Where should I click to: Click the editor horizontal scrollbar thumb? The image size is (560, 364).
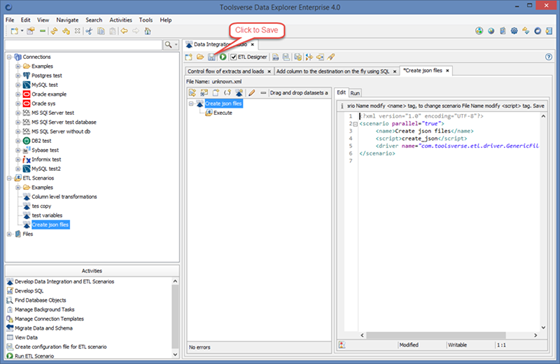tap(436, 335)
